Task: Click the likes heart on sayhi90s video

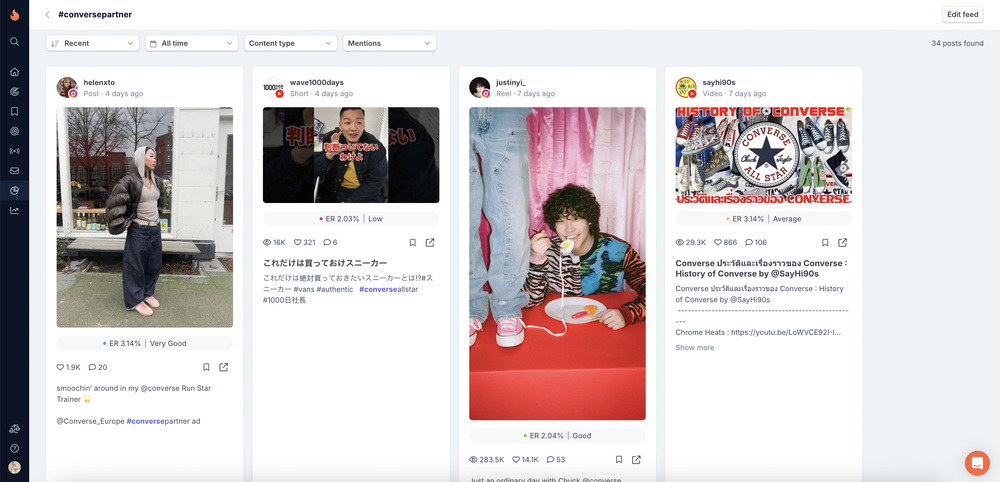Action: 717,242
